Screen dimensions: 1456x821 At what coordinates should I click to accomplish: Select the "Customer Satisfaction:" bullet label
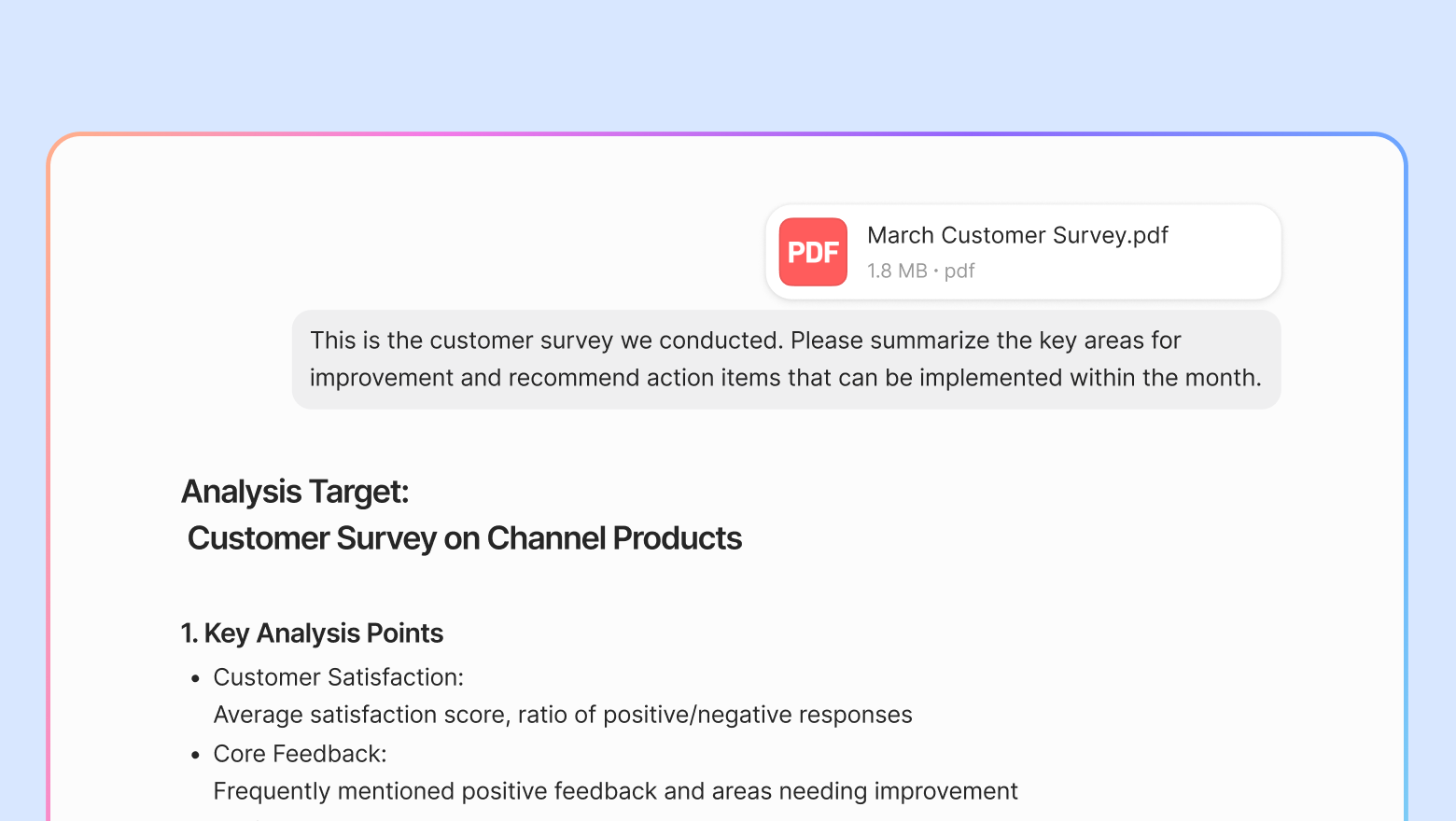[x=338, y=677]
